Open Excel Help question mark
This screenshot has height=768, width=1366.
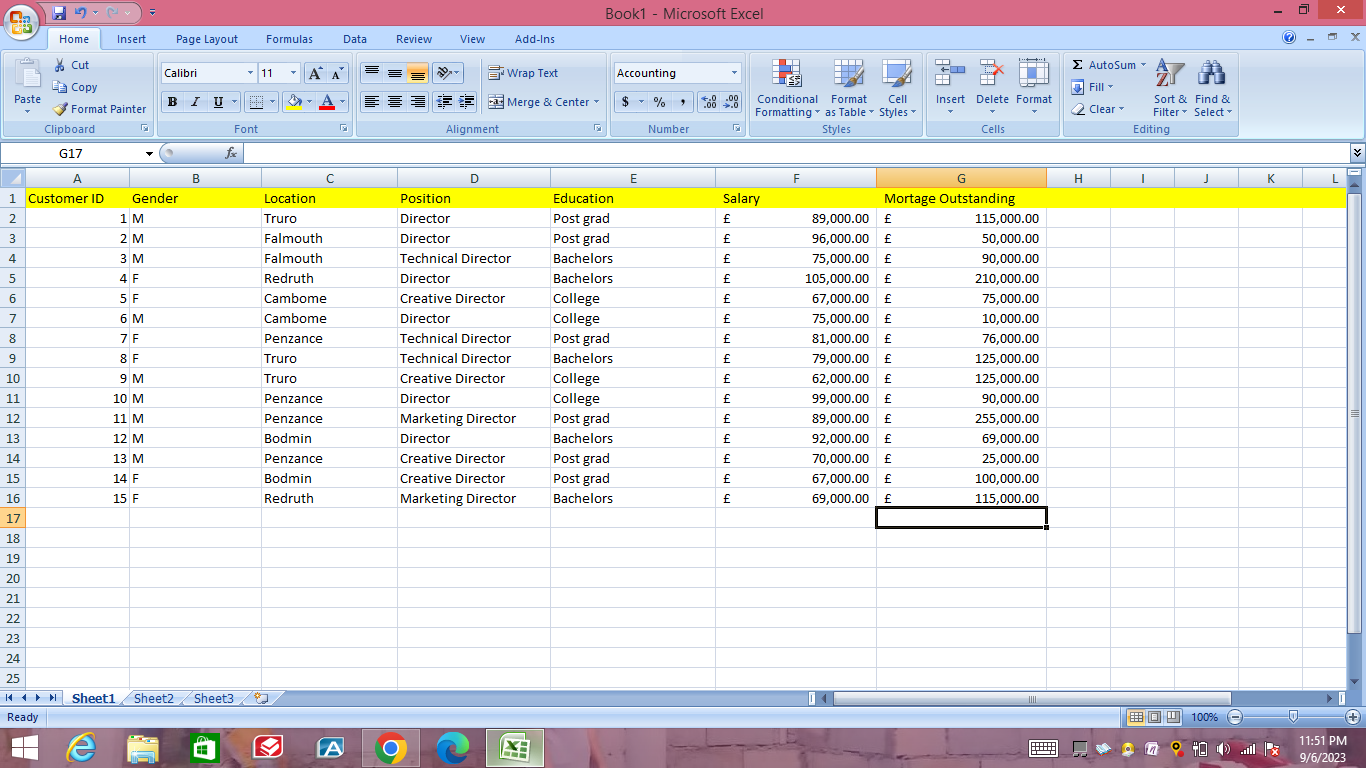1289,37
